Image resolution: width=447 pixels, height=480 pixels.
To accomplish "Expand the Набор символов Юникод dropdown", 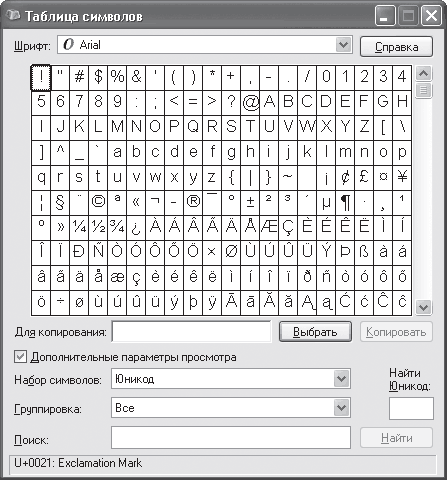I will 231,379.
